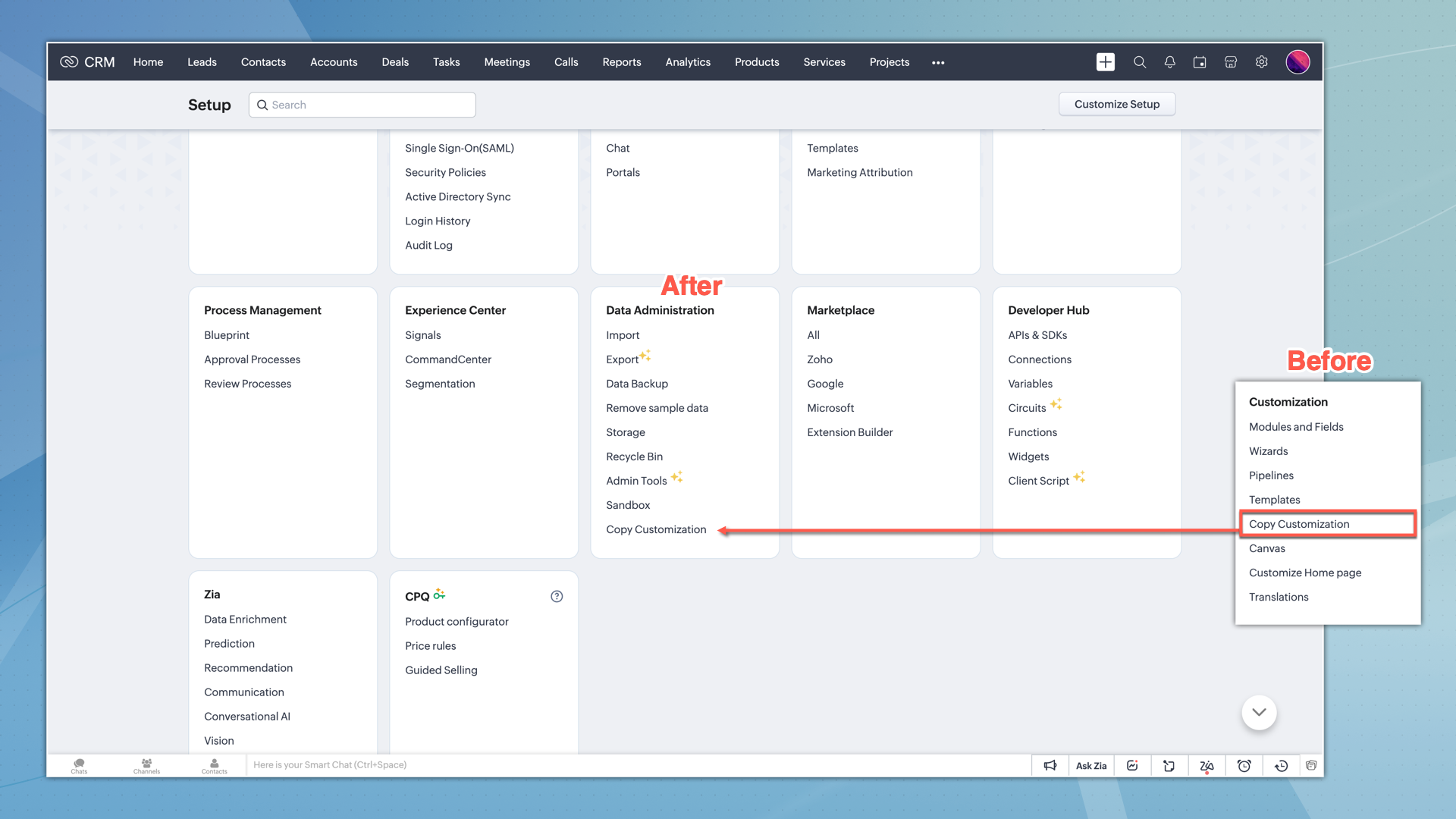Screen dimensions: 1456x819
Task: Click the plus quick-create icon in top bar
Action: (x=1105, y=62)
